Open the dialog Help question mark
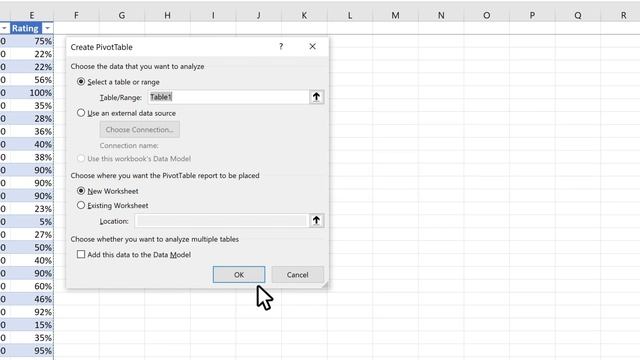This screenshot has width=640, height=360. click(281, 47)
